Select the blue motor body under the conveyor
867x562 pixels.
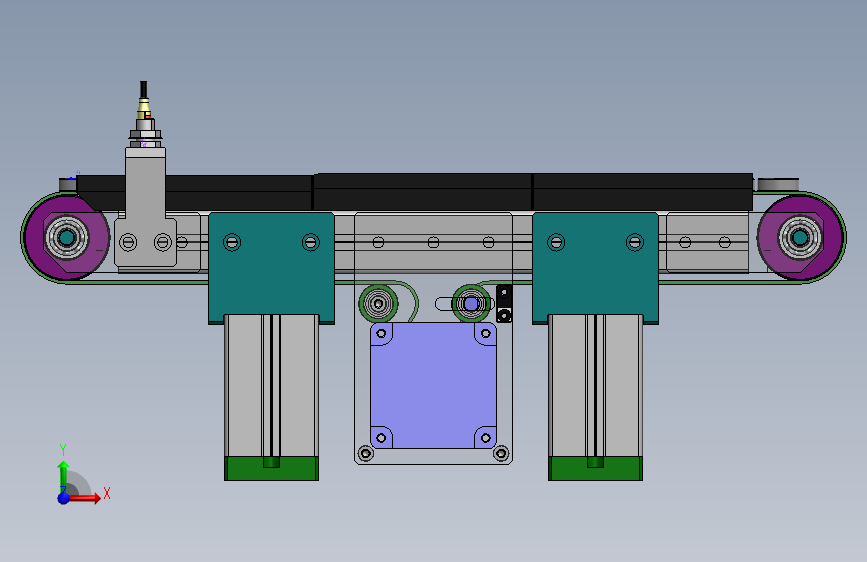click(x=433, y=386)
